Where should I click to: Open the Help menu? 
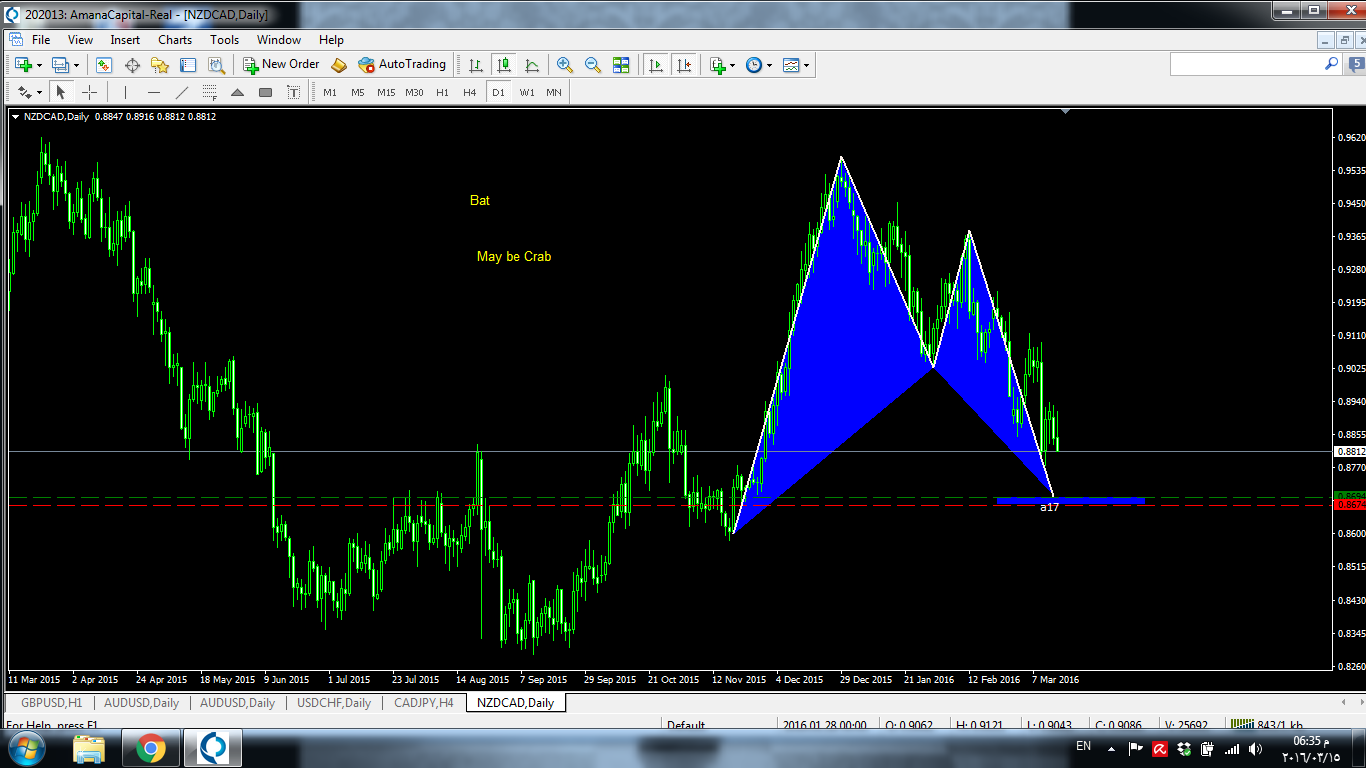click(x=331, y=40)
